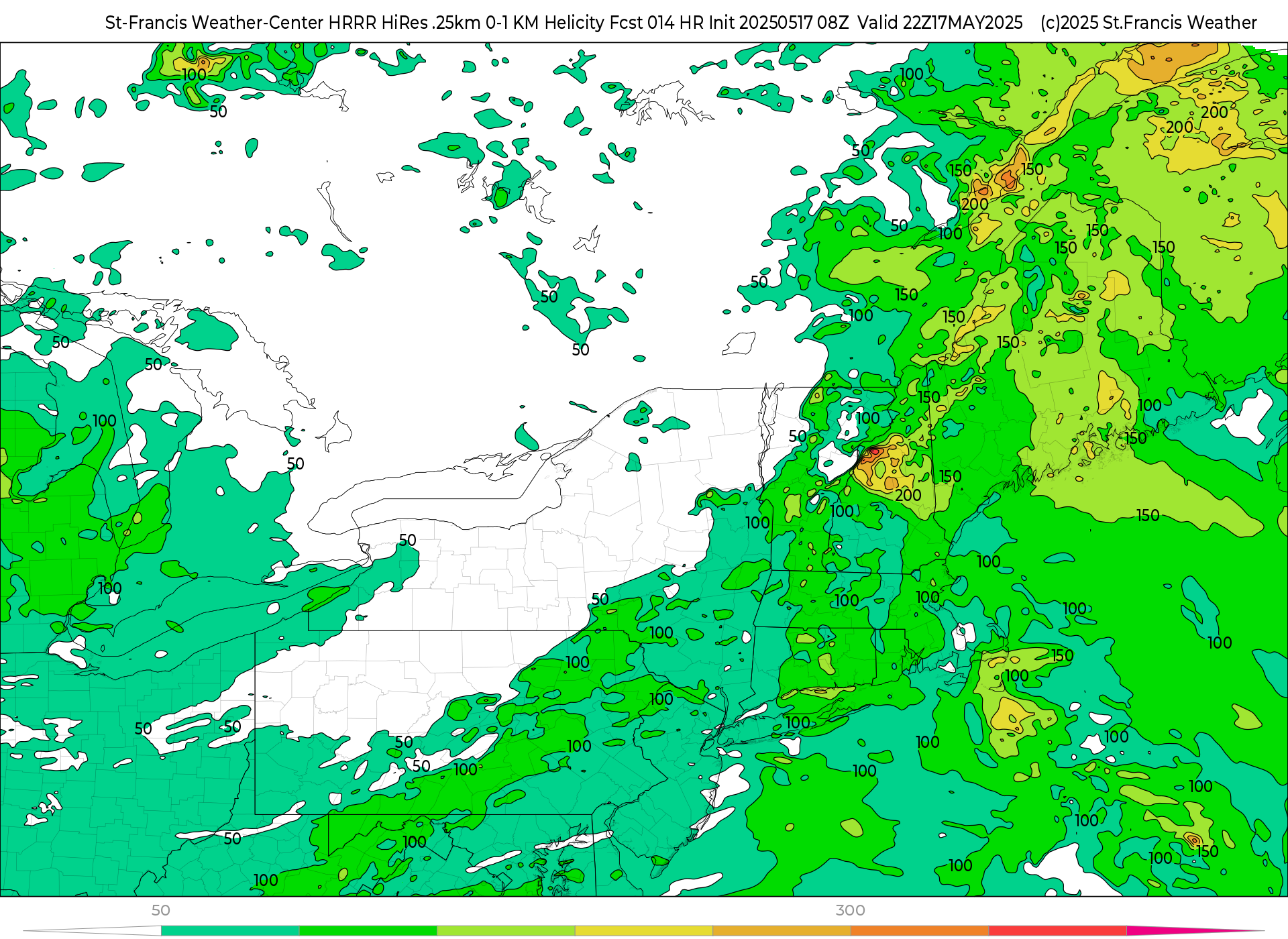1288x939 pixels.
Task: Click the lime yellow-green color bar segment
Action: tap(506, 931)
